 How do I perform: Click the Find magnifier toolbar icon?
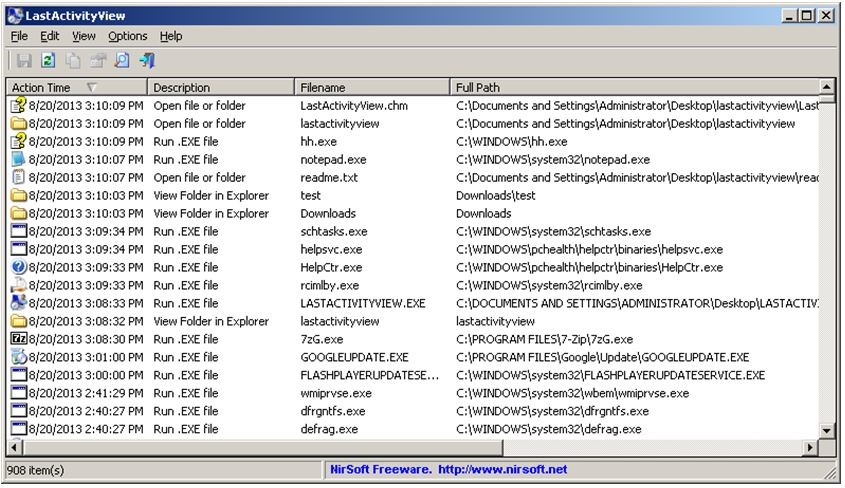tap(122, 60)
